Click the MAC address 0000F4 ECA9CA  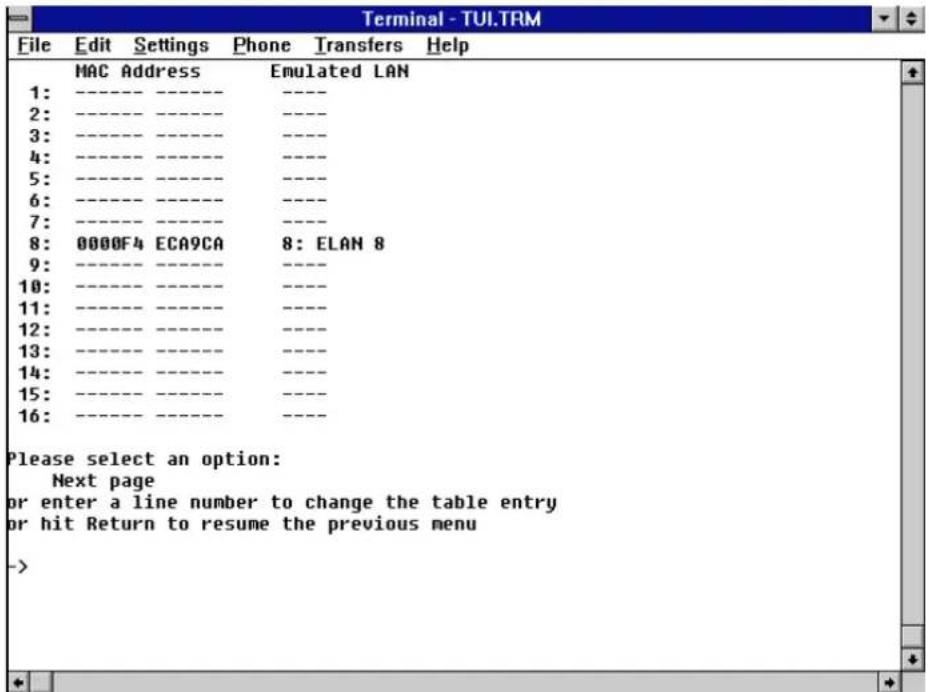click(x=150, y=244)
